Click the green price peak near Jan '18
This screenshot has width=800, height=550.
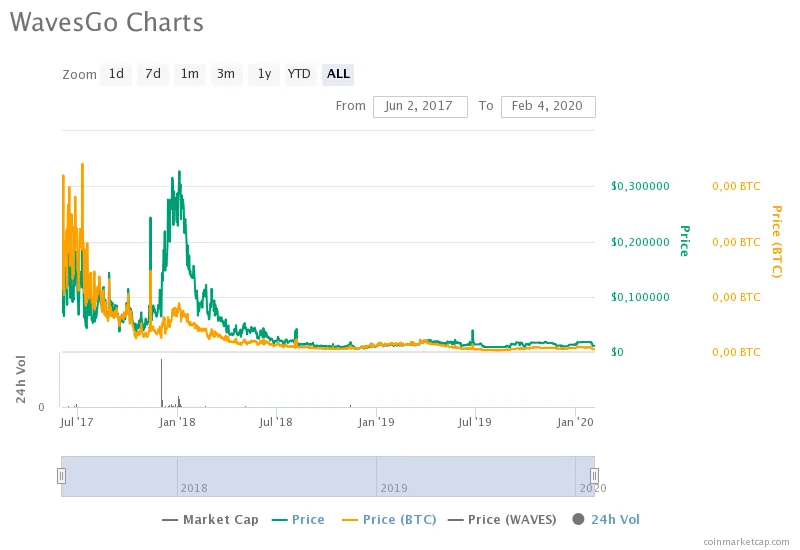179,172
